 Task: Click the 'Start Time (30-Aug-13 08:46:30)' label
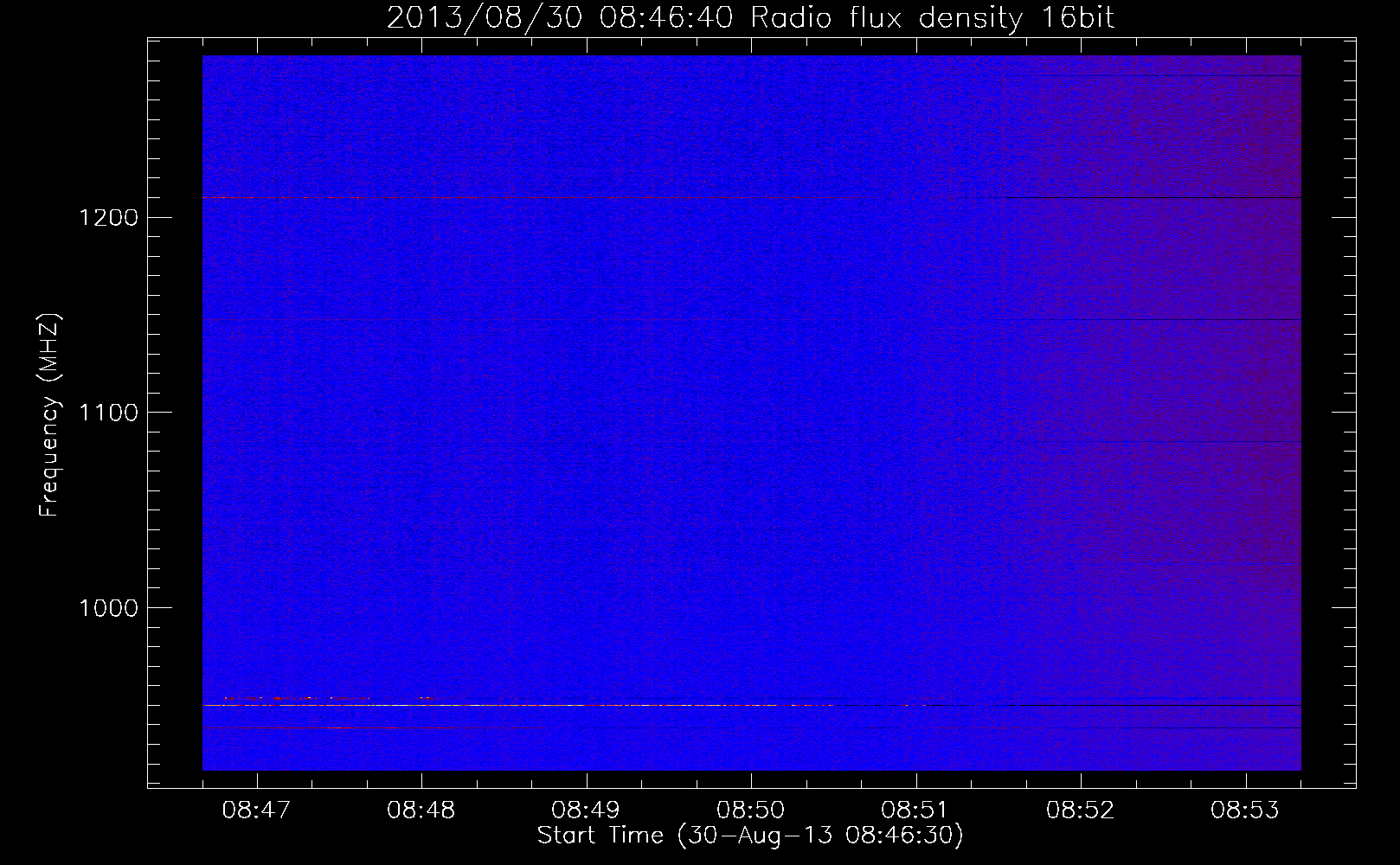[750, 836]
